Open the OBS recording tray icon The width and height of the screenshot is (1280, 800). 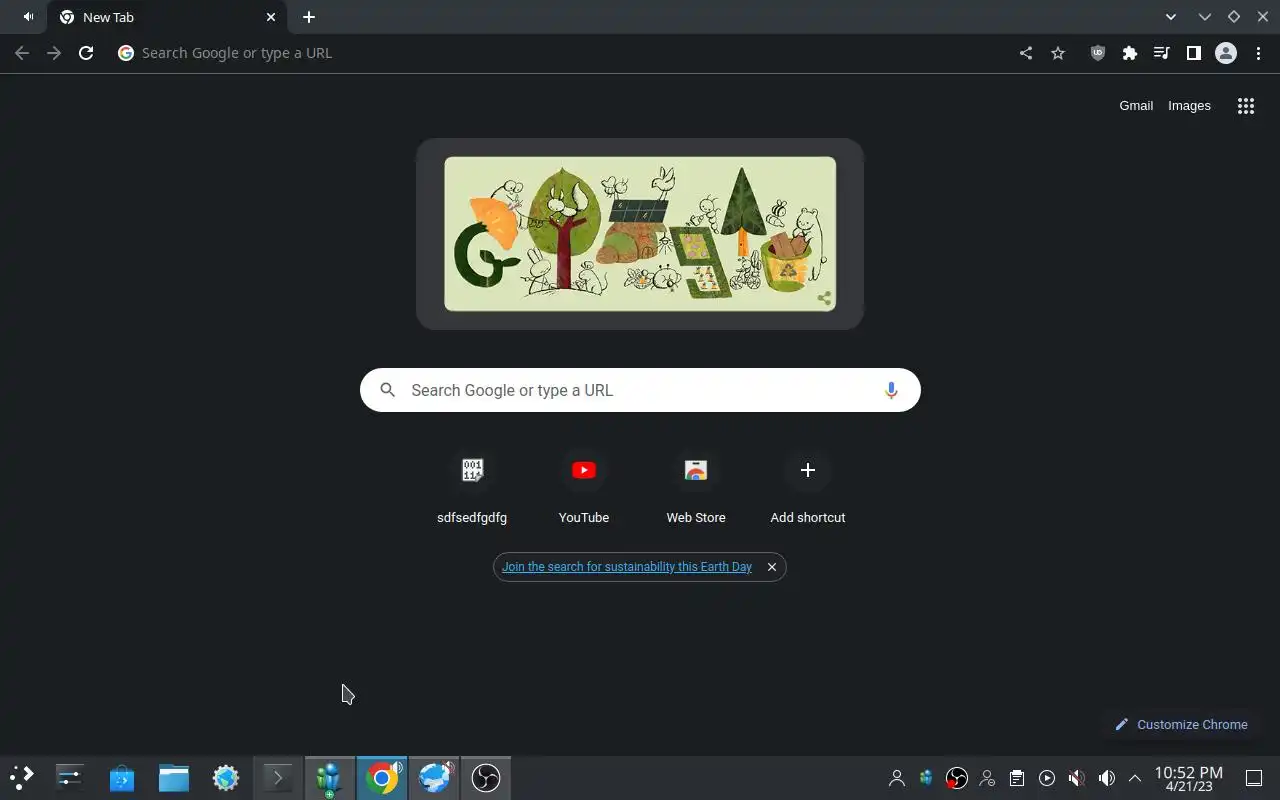pyautogui.click(x=957, y=778)
